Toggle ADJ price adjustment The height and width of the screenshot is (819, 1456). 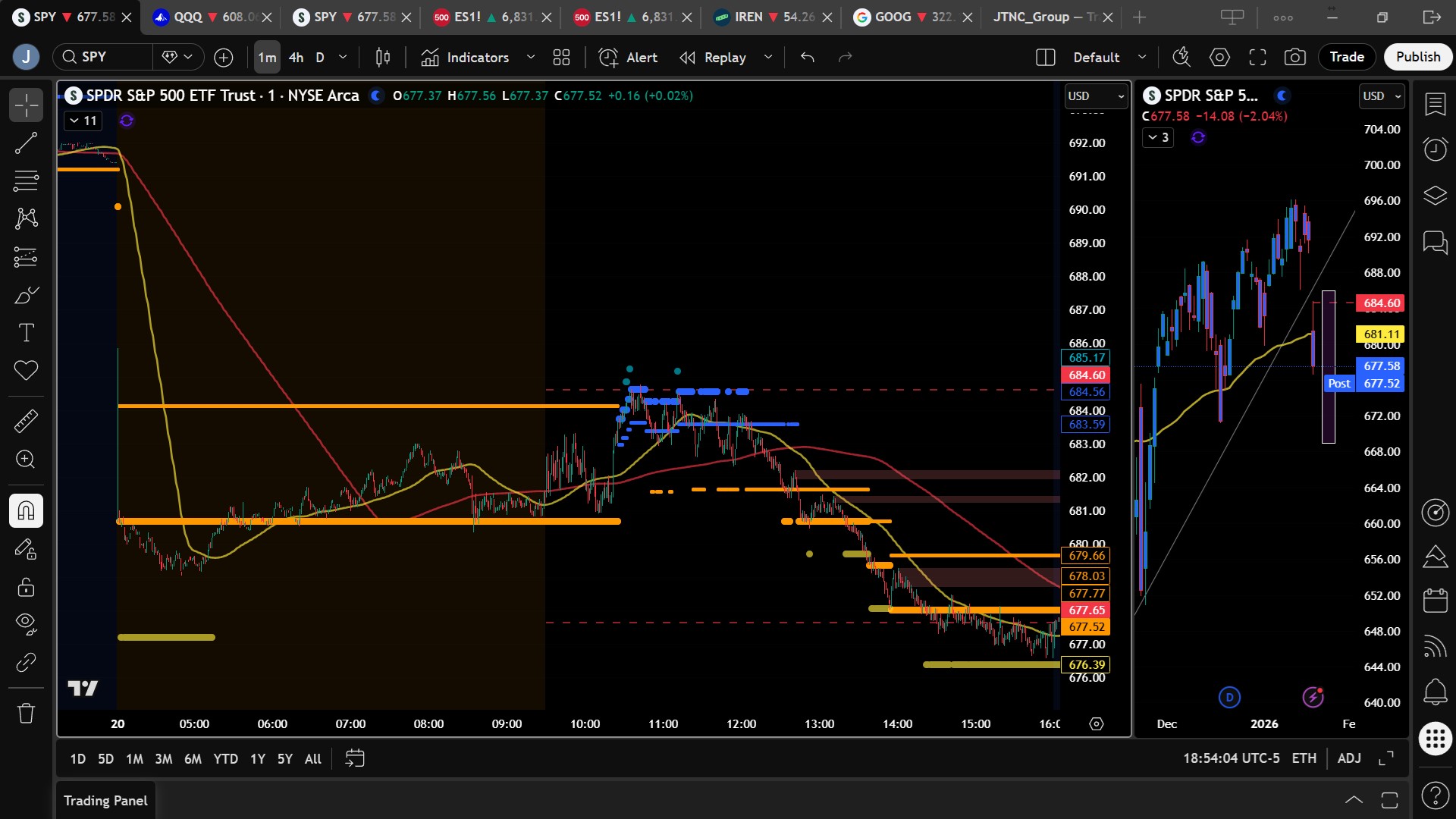click(x=1348, y=758)
